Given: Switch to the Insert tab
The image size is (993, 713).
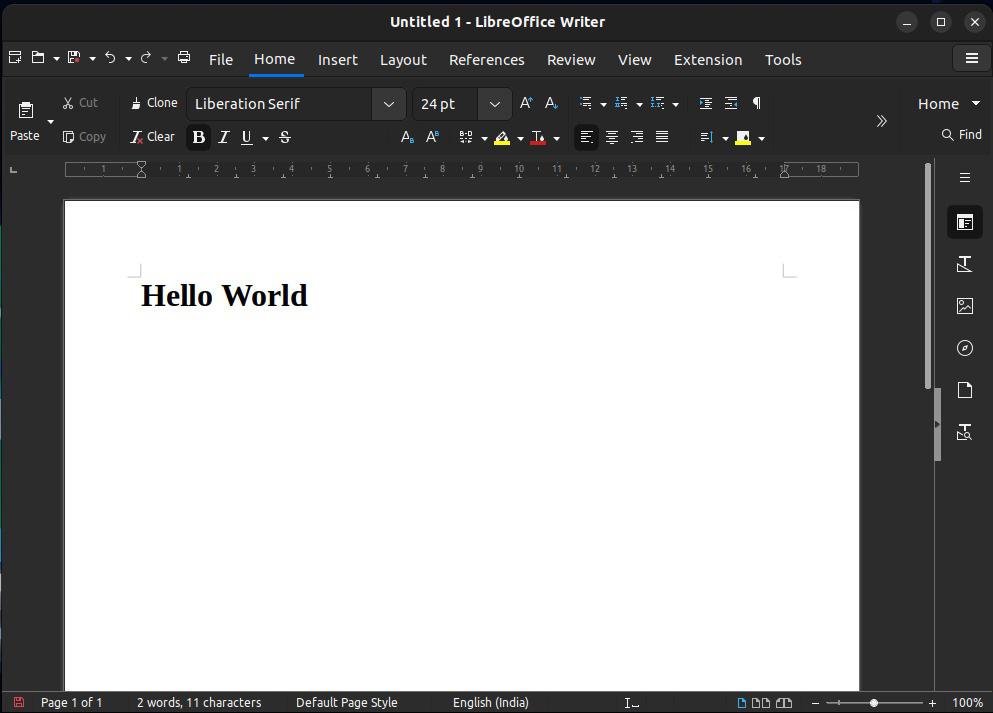Looking at the screenshot, I should click(x=337, y=60).
